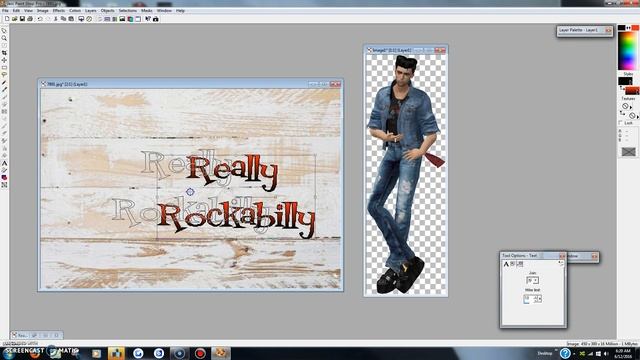The height and width of the screenshot is (360, 640).
Task: Click the red record taskbar icon
Action: (x=200, y=353)
